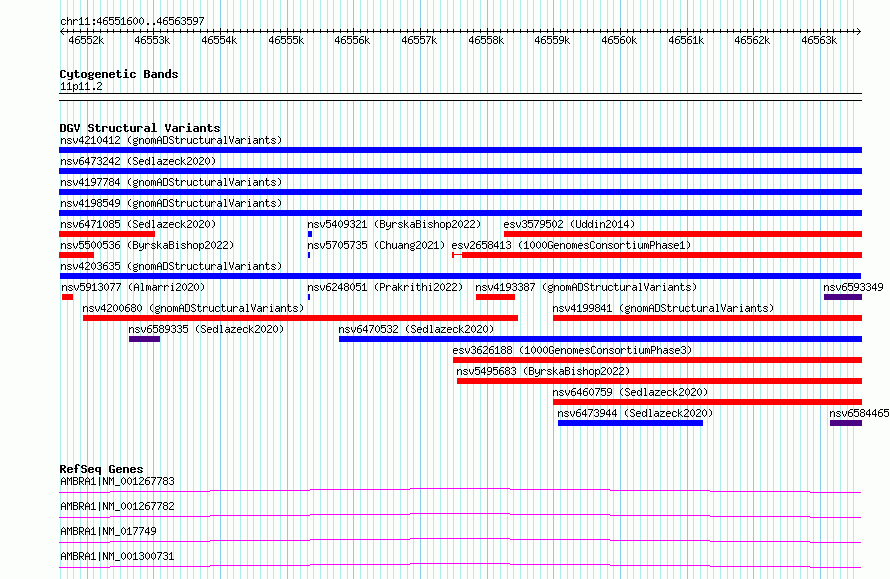Click the 46561k ruler tick label

[x=686, y=40]
